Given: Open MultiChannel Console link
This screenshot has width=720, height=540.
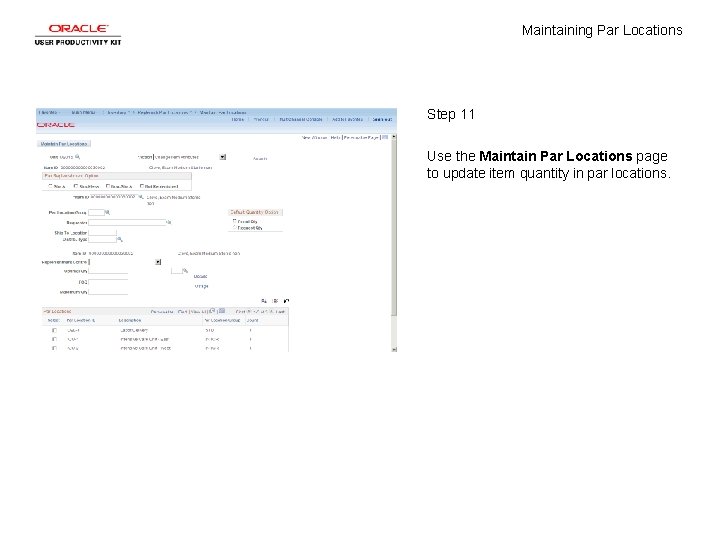Looking at the screenshot, I should [x=301, y=119].
